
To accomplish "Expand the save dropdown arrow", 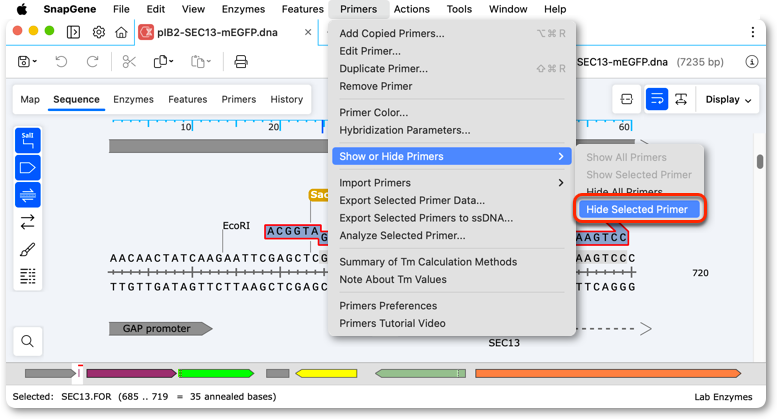I will click(35, 61).
